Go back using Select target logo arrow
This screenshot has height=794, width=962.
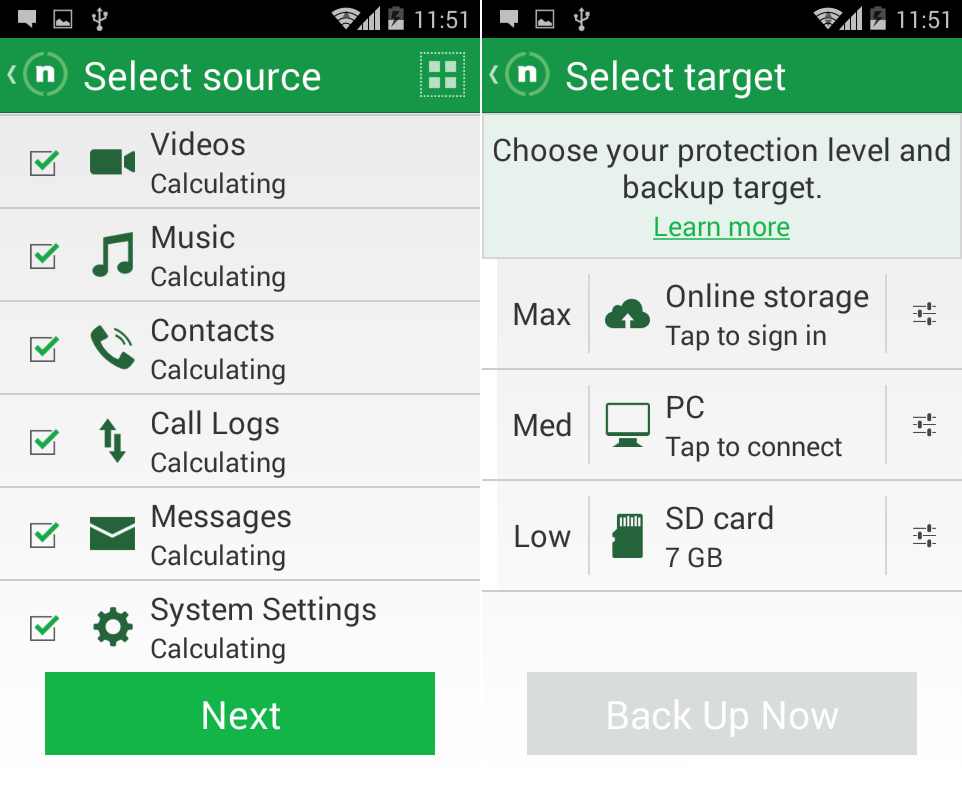[519, 75]
